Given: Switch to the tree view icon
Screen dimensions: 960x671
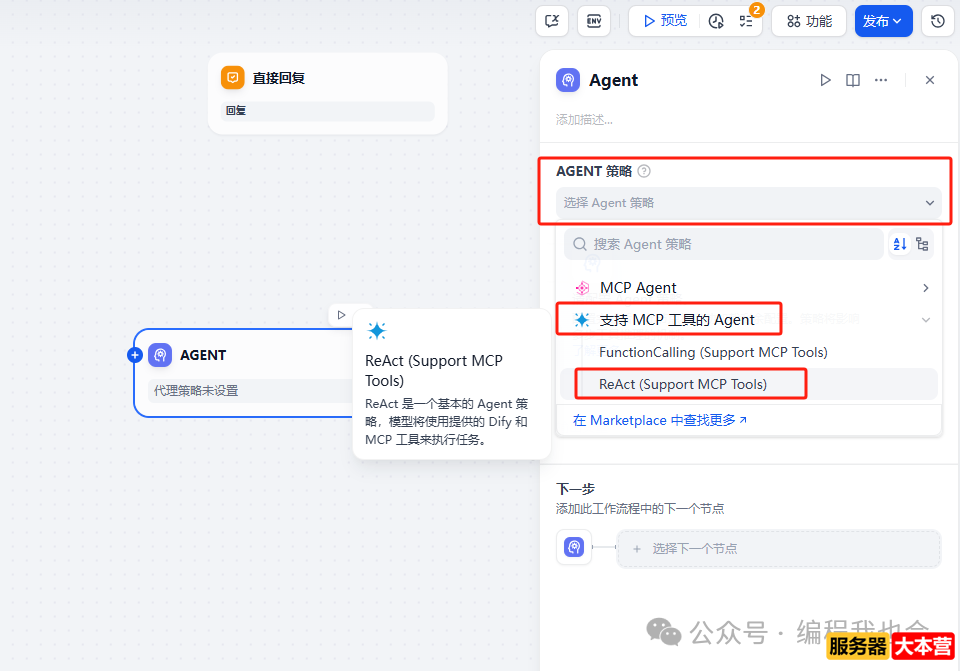Looking at the screenshot, I should pyautogui.click(x=922, y=244).
